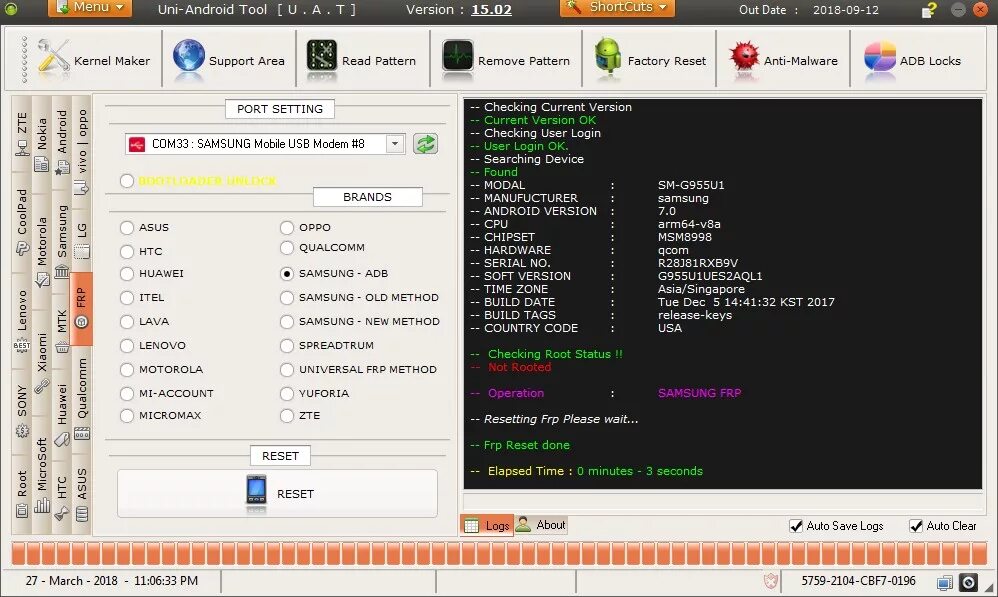Open the Motorola side tab
This screenshot has height=597, width=998.
click(41, 250)
